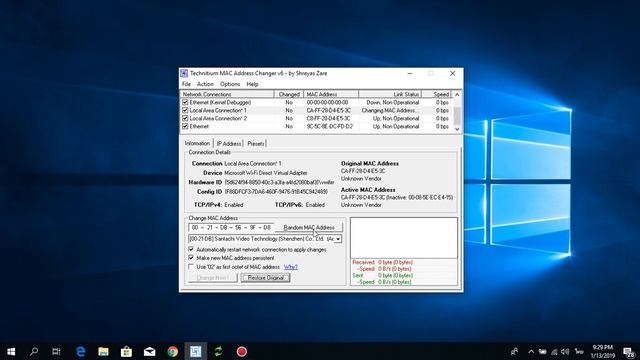Open the Windows Start menu

click(11, 351)
